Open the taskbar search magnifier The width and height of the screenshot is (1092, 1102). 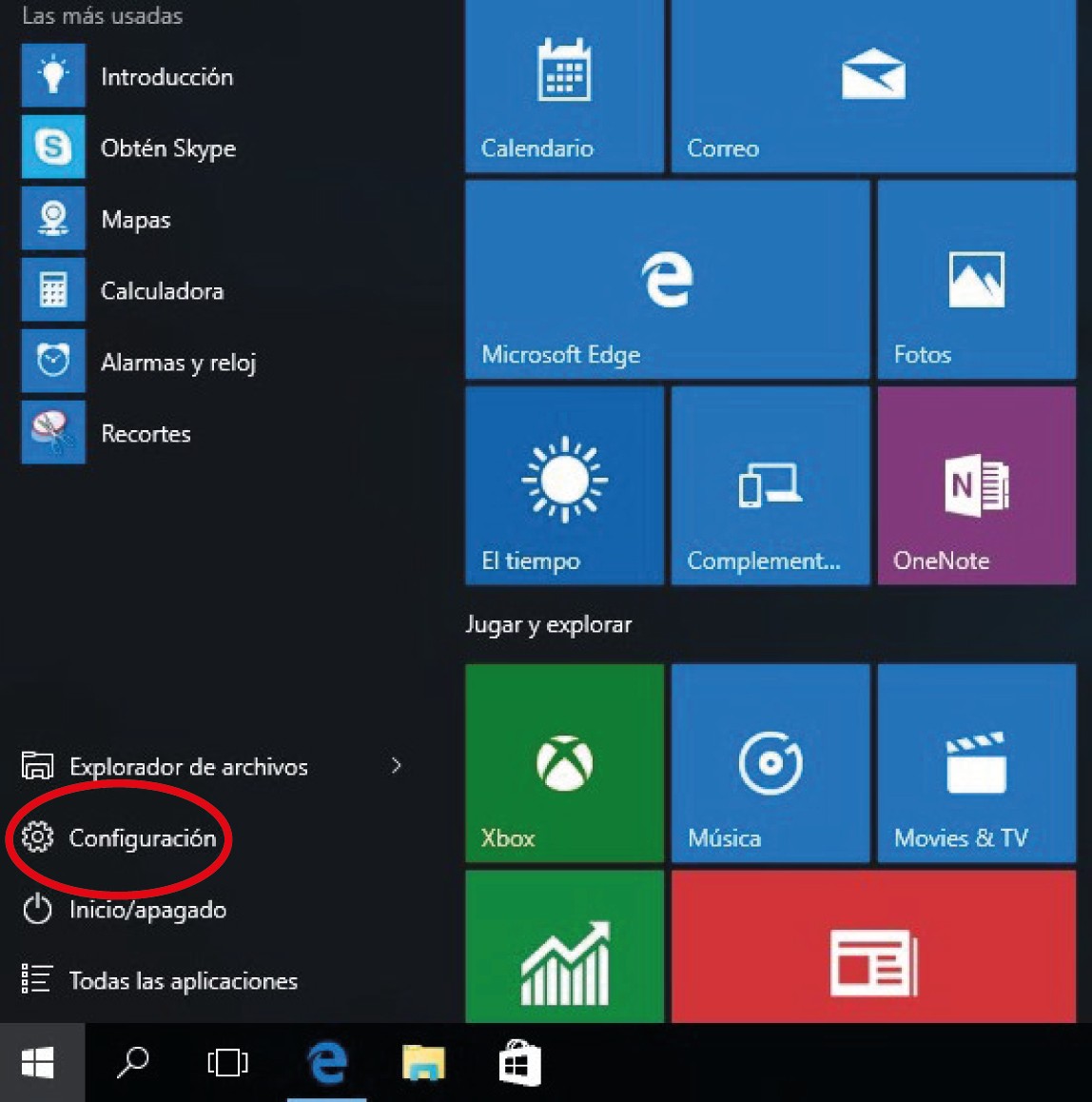pyautogui.click(x=133, y=1062)
